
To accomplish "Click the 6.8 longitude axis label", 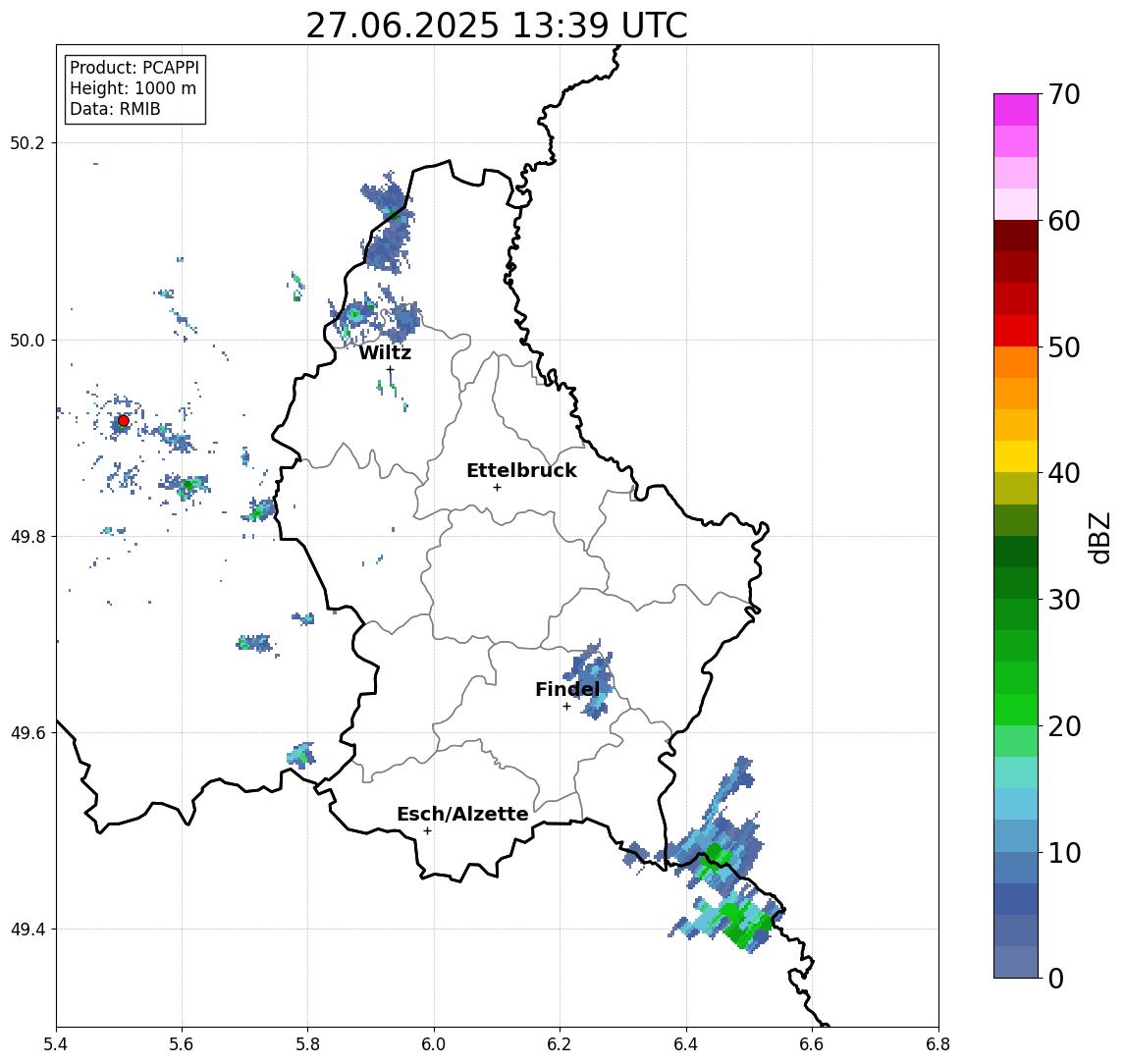I will [938, 1044].
